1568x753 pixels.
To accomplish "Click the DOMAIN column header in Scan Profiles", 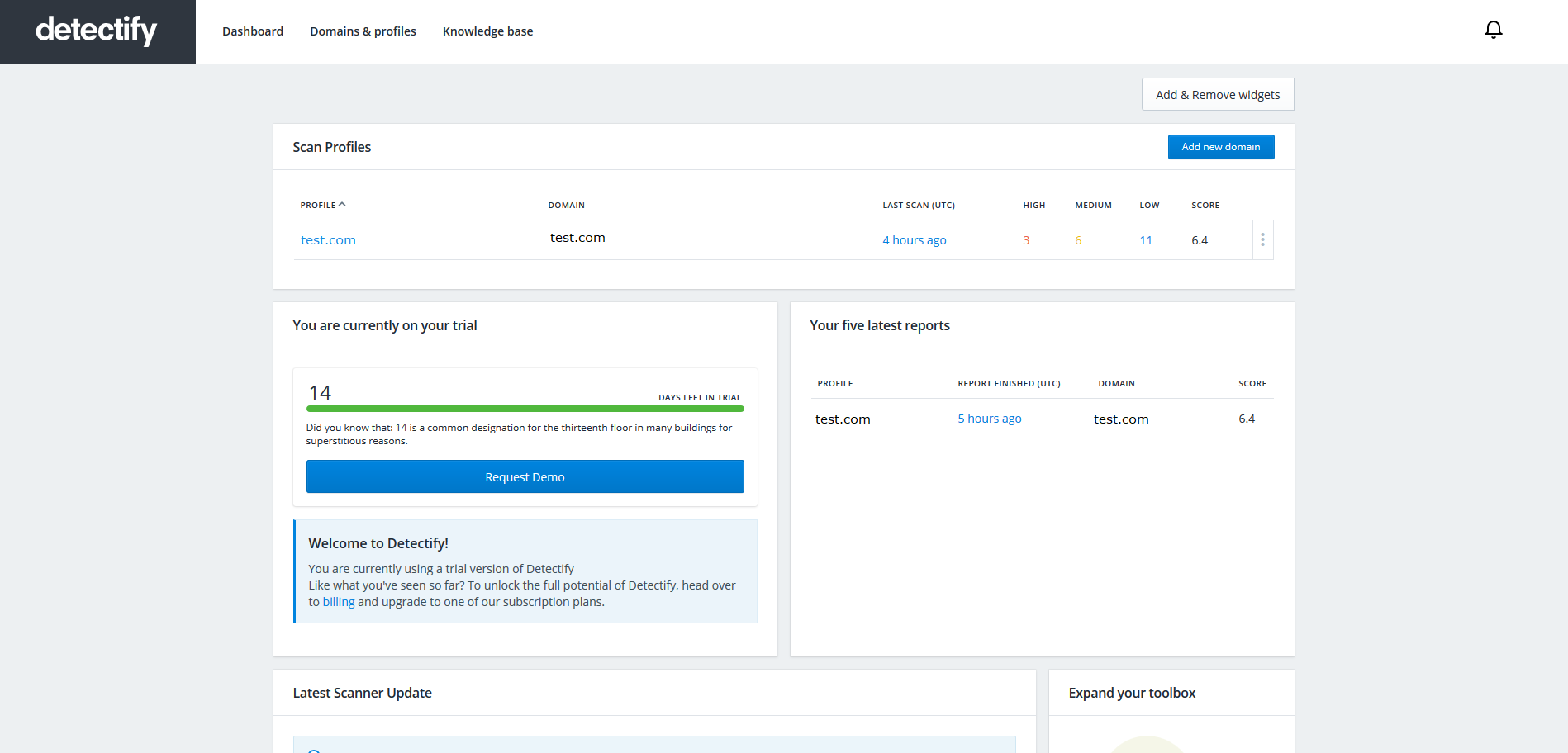I will (x=566, y=205).
